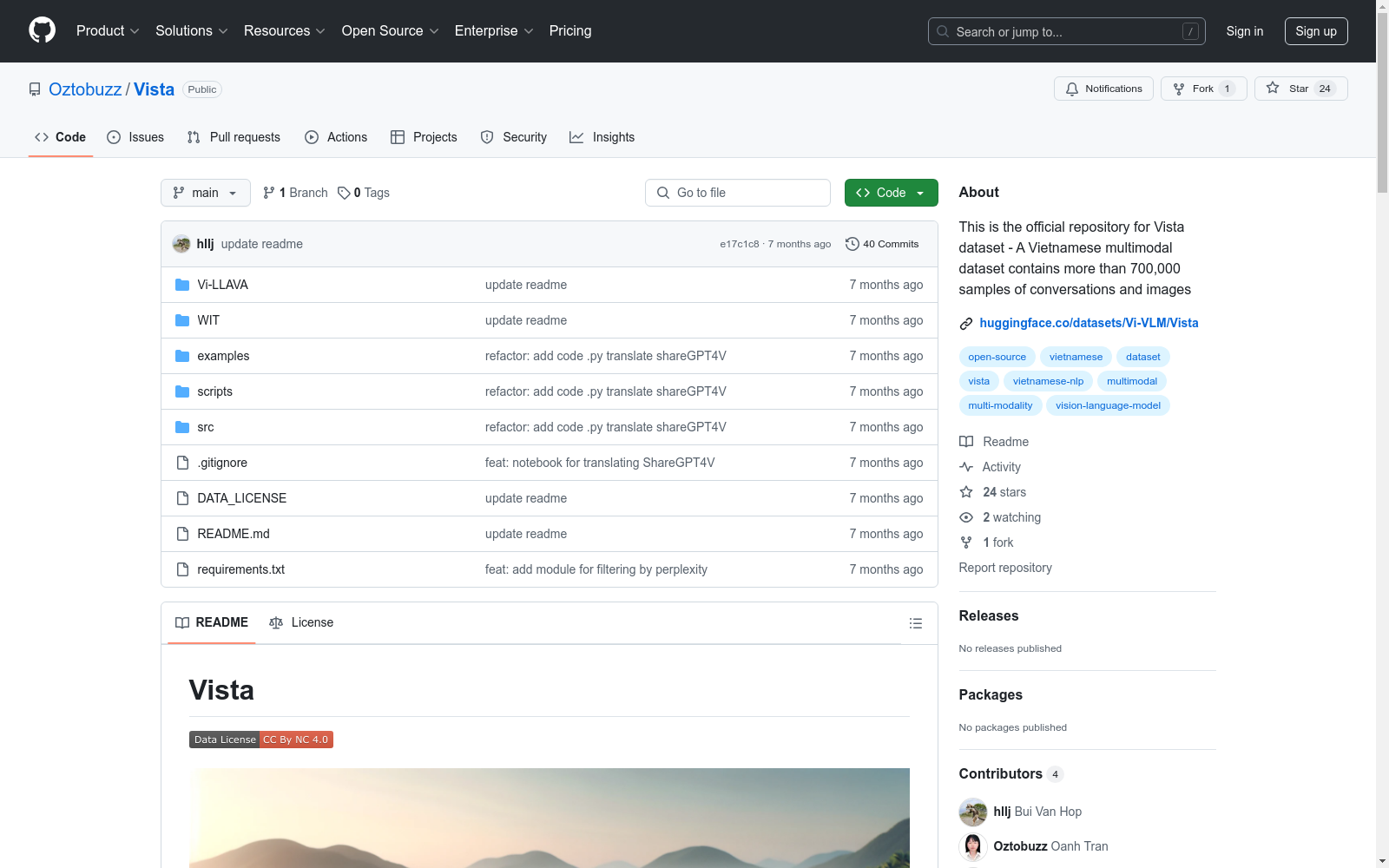Click the Activity pulse icon
1389x868 pixels.
tap(966, 467)
